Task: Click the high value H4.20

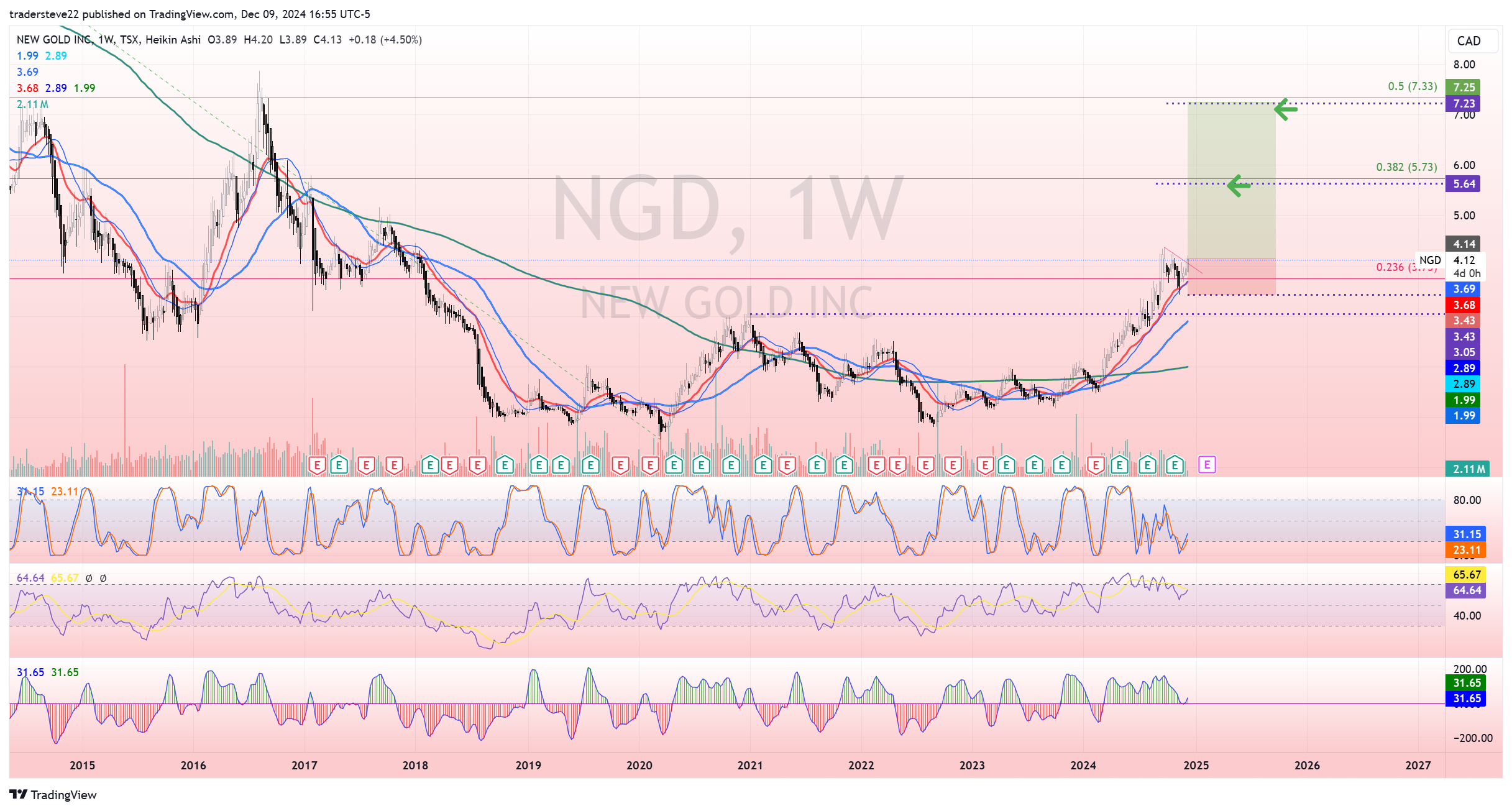Action: tap(258, 40)
